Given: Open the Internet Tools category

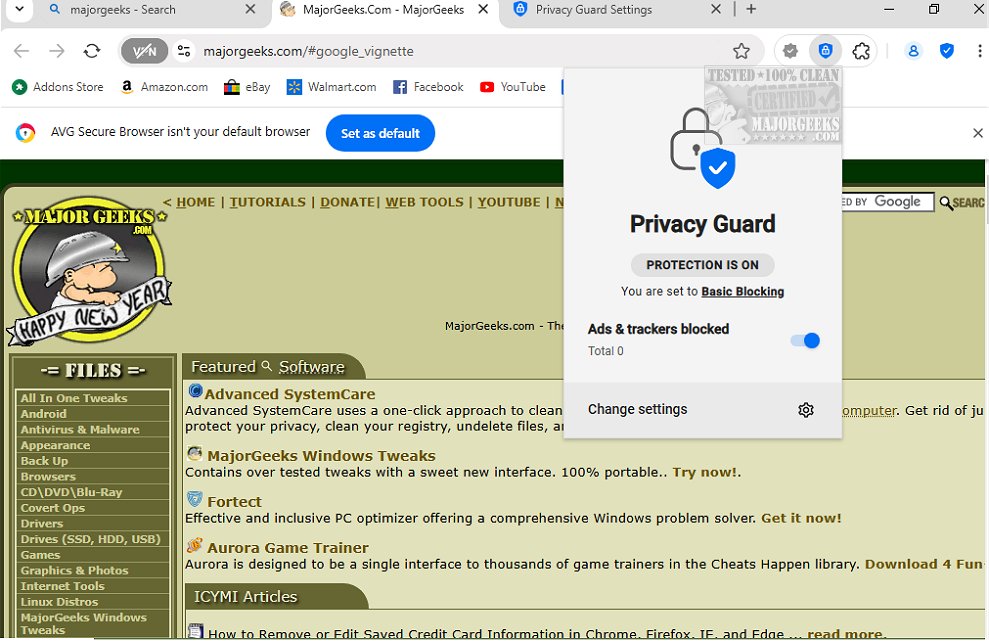Looking at the screenshot, I should (x=93, y=586).
